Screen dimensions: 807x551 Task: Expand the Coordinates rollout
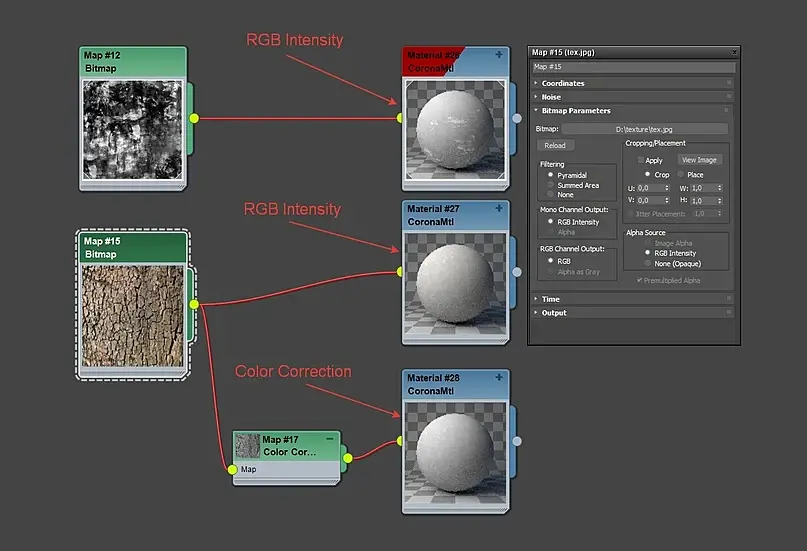click(562, 83)
